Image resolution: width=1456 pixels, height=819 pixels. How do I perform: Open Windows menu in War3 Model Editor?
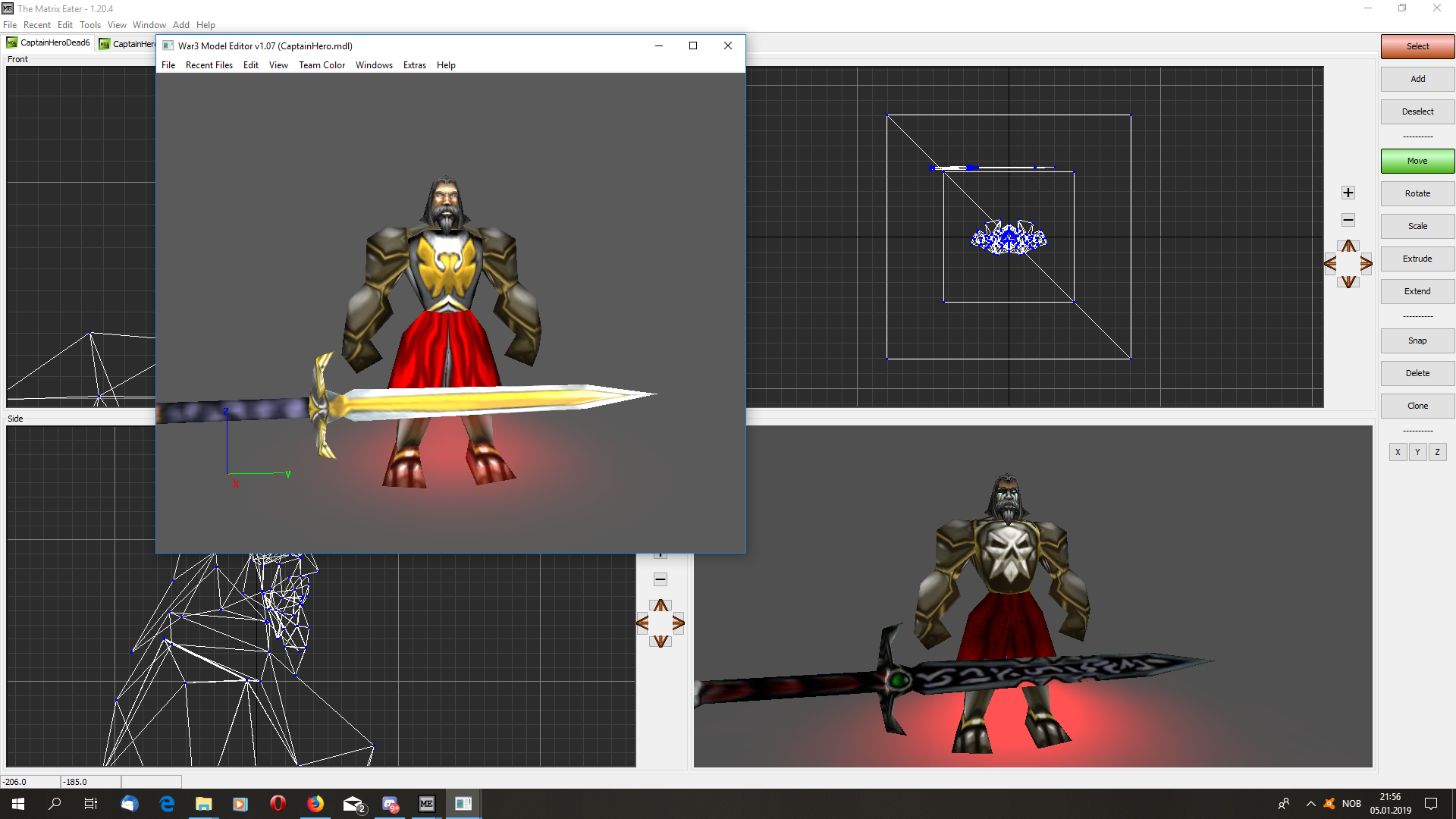pos(374,65)
